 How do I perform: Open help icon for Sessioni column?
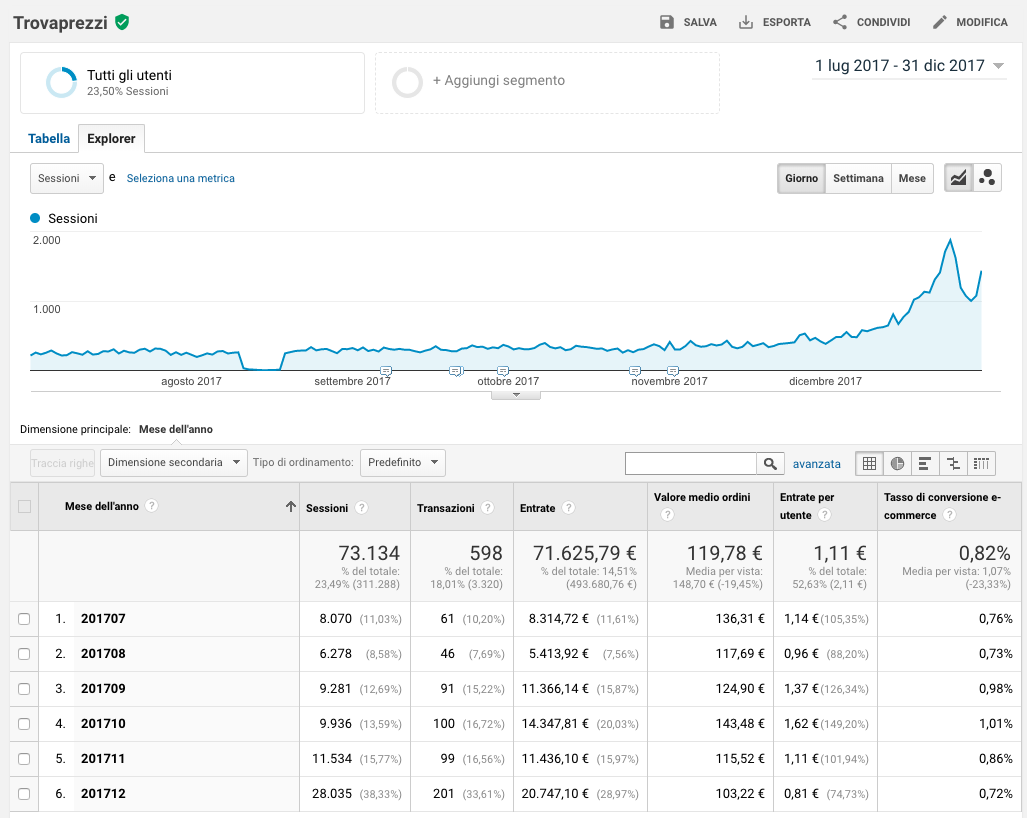pyautogui.click(x=361, y=508)
